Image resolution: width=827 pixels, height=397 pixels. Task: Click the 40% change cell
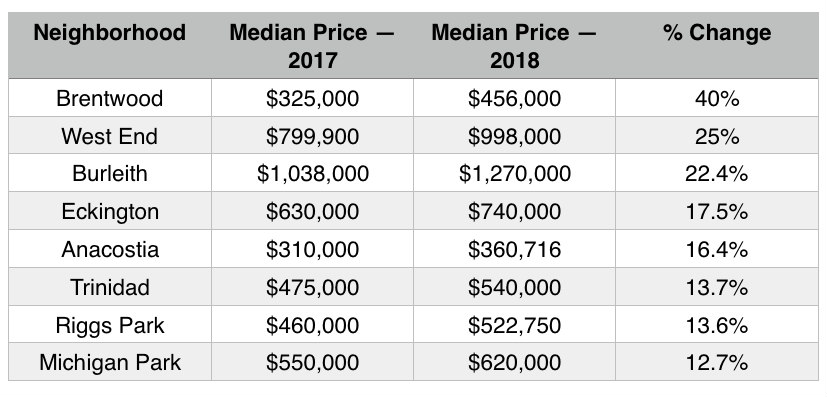click(717, 99)
